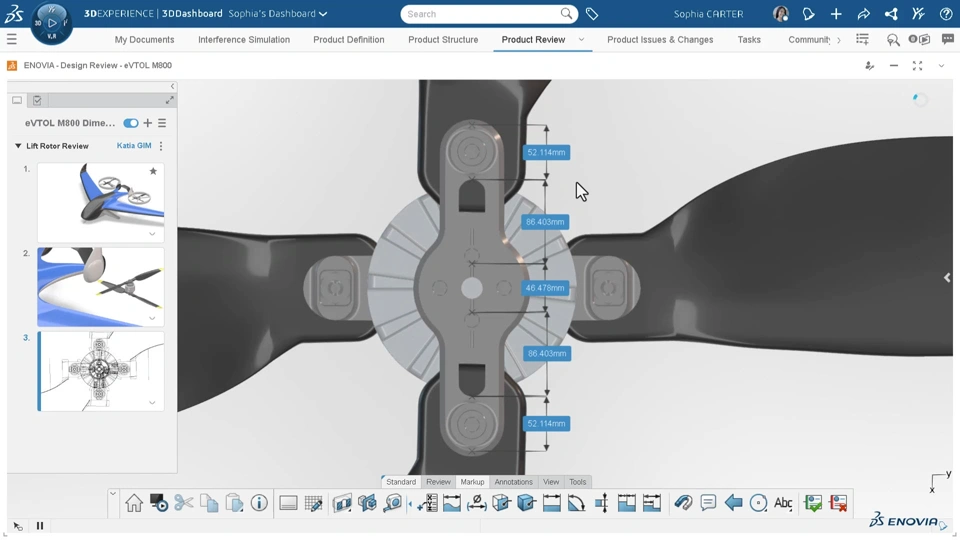The width and height of the screenshot is (960, 540).
Task: Click the plus add icon in top bar
Action: click(x=836, y=14)
